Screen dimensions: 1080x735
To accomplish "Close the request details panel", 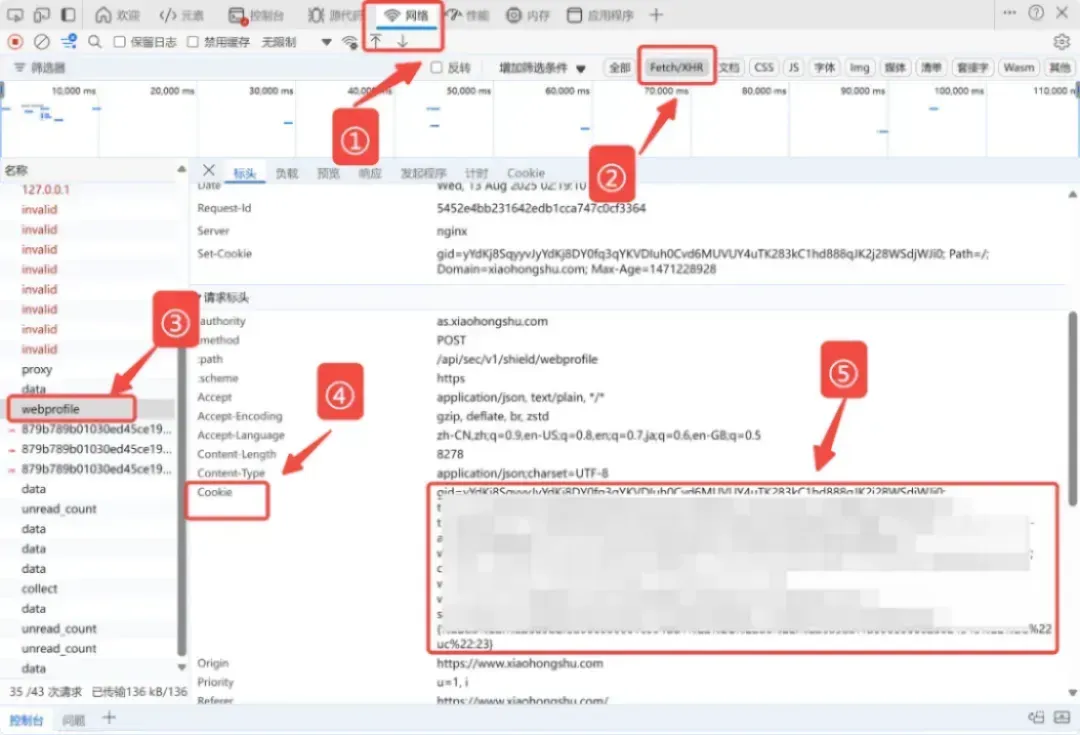I will [209, 170].
